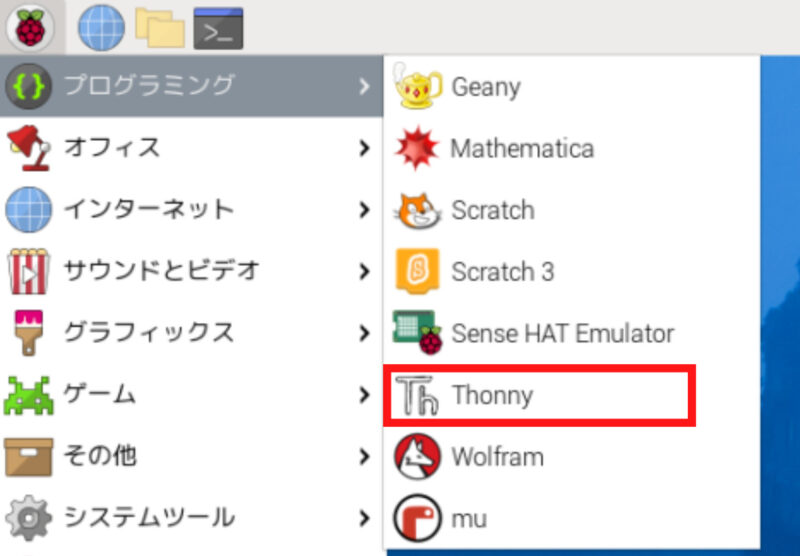This screenshot has height=556, width=800.
Task: Launch the terminal icon in taskbar
Action: point(218,28)
